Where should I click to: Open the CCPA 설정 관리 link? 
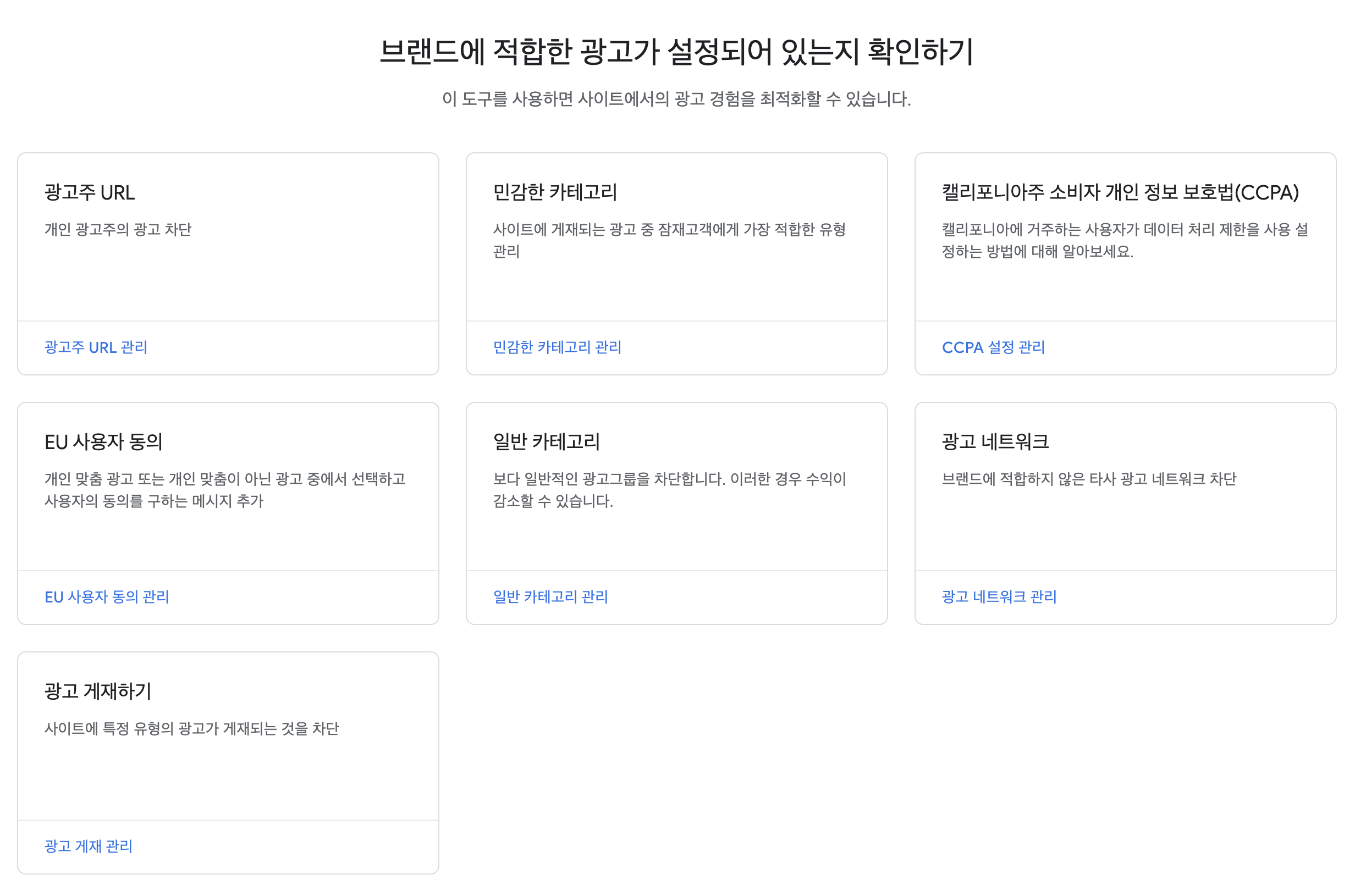point(993,347)
